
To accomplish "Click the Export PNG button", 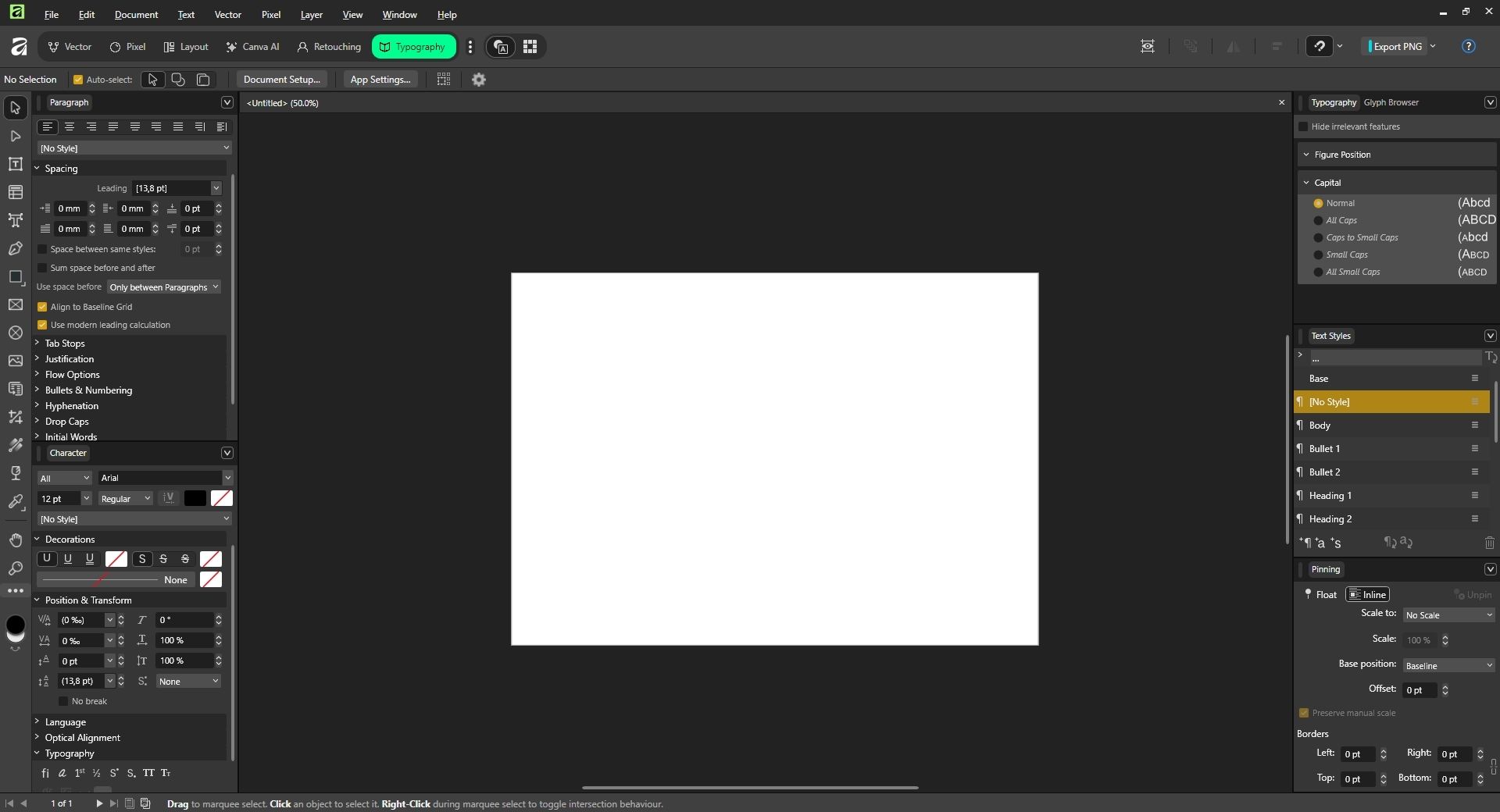I will tap(1397, 47).
